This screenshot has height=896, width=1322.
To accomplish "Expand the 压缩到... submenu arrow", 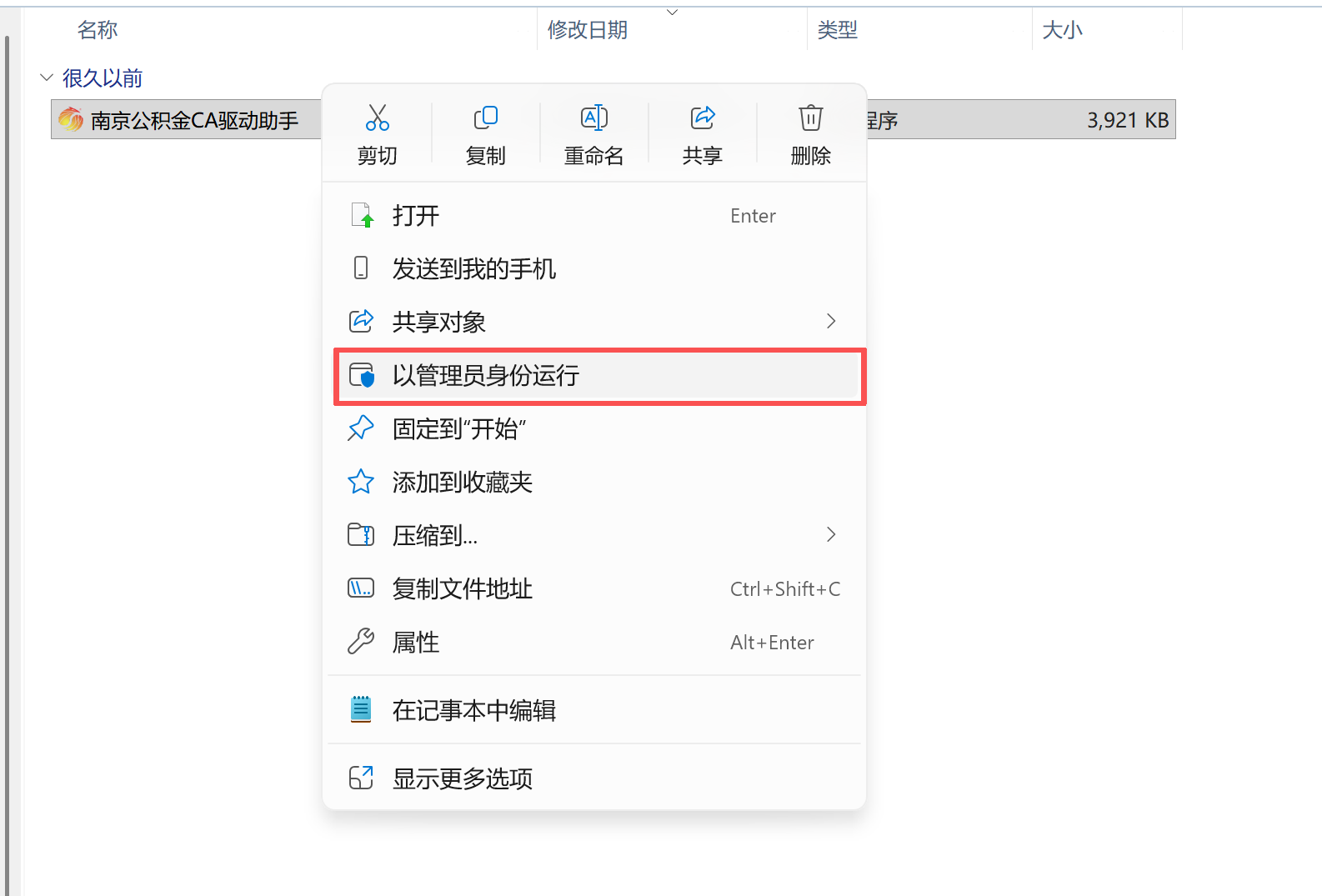I will coord(830,535).
